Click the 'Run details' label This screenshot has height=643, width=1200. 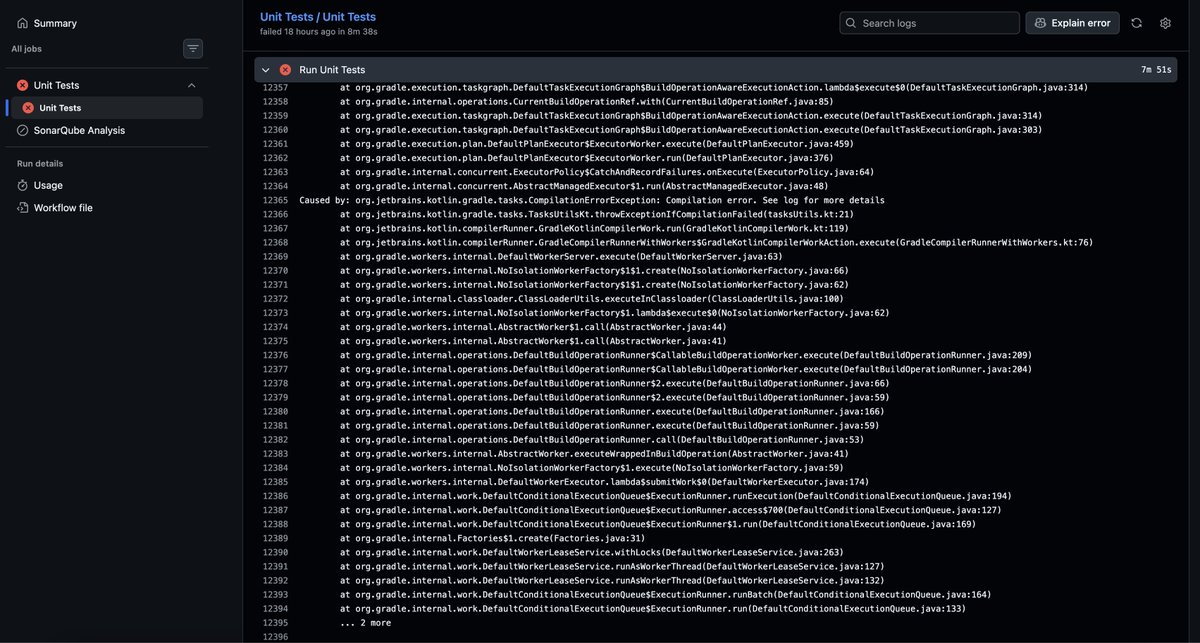click(40, 163)
